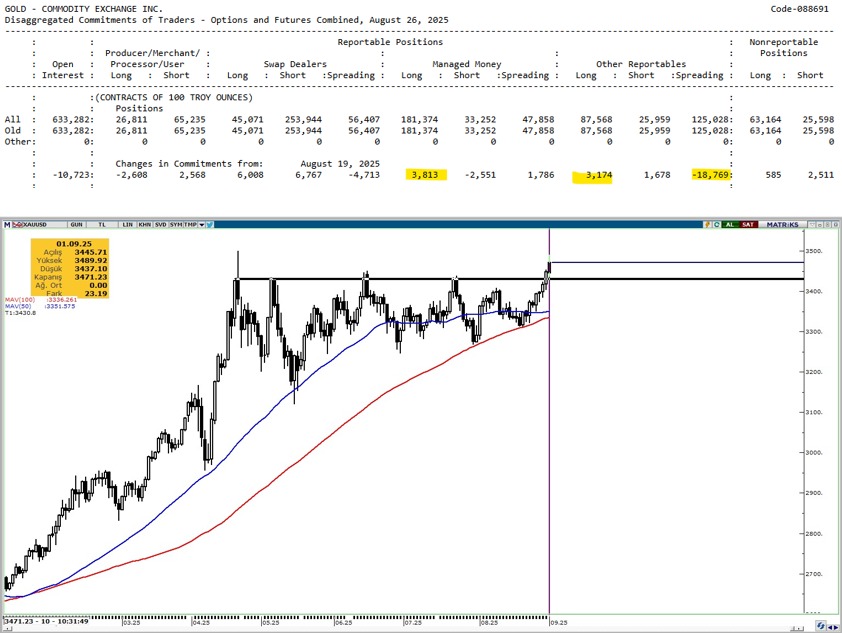This screenshot has height=633, width=842.
Task: Open the chart window menu arrow near MATRIKS
Action: coord(812,224)
